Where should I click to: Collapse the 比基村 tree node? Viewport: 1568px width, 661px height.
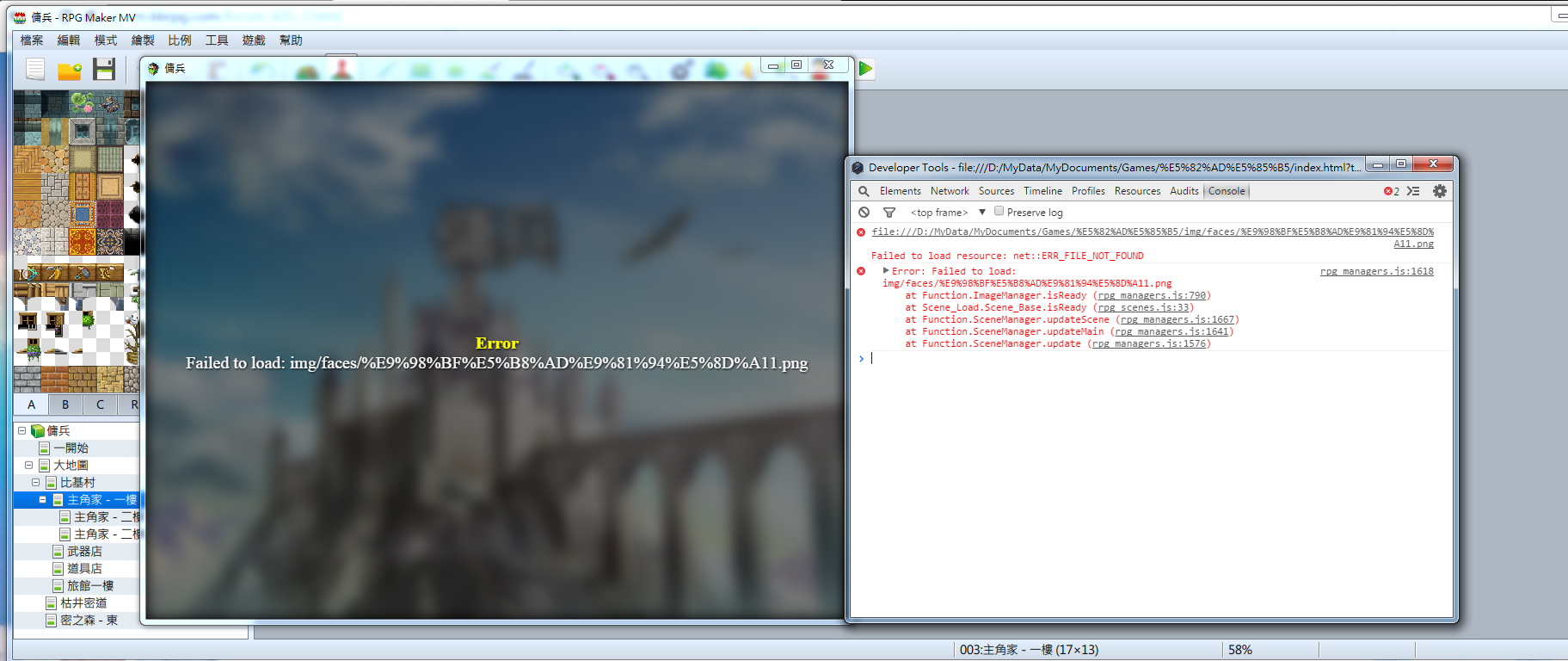click(x=35, y=482)
